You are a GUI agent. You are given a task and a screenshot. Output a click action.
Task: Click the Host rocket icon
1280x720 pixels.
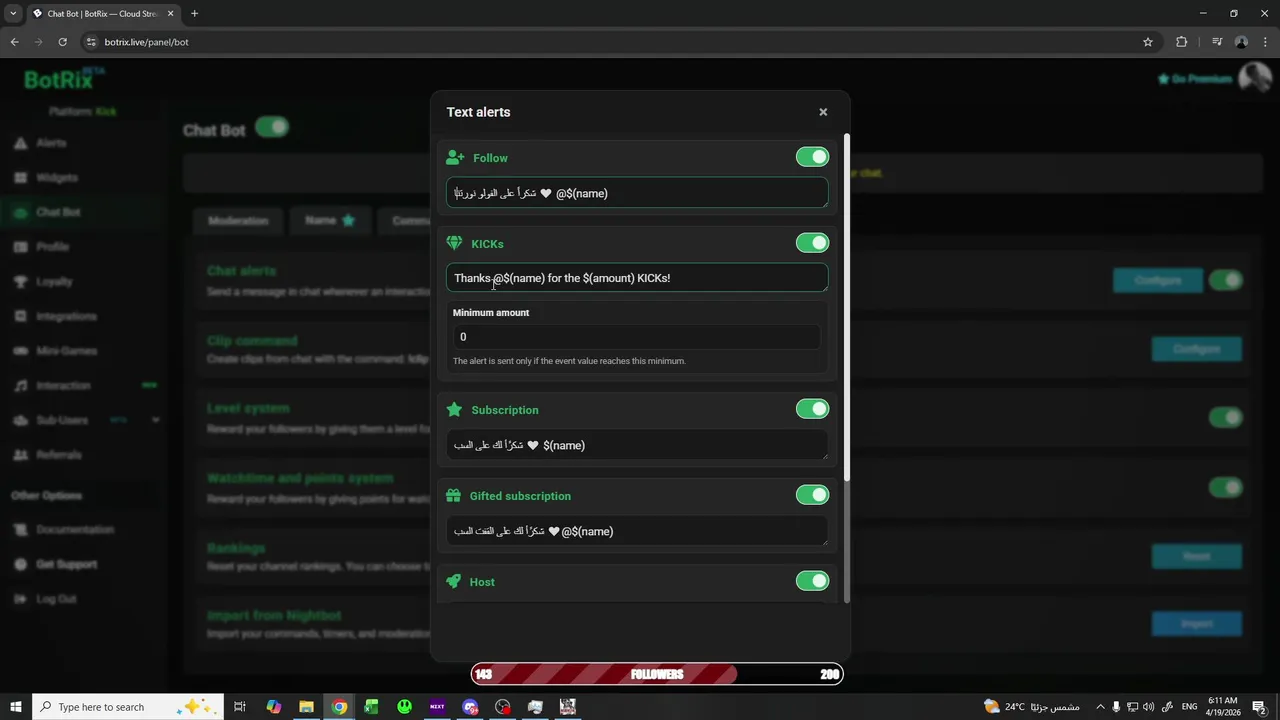tap(454, 582)
